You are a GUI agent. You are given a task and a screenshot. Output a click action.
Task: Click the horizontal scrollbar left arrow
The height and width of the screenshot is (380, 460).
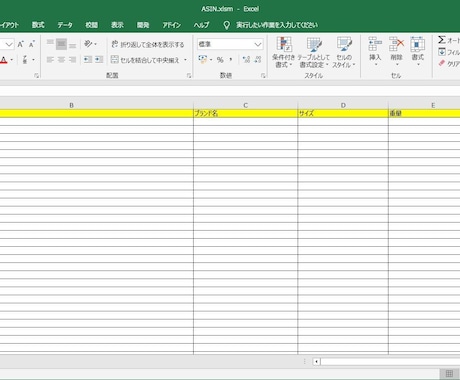pyautogui.click(x=316, y=361)
